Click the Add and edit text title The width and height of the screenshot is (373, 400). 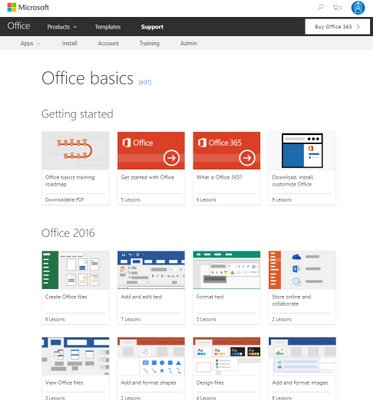[x=141, y=297]
